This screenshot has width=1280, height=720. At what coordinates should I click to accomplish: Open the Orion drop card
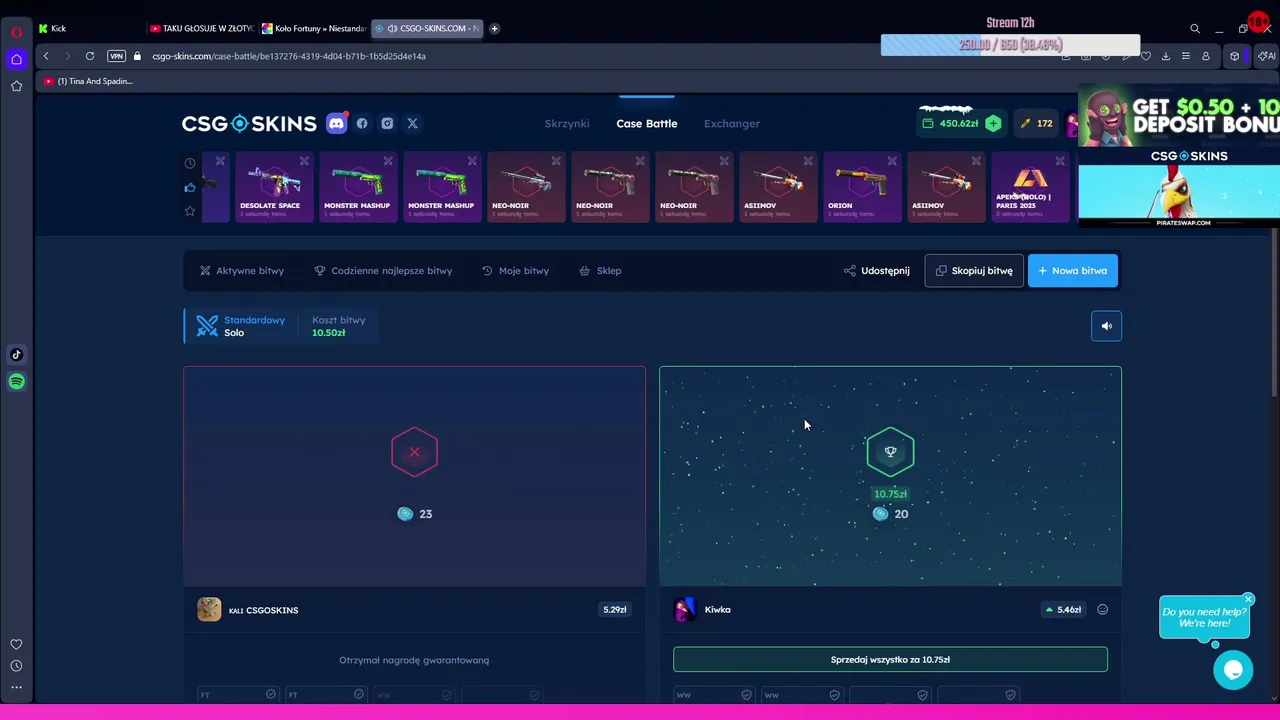(862, 187)
